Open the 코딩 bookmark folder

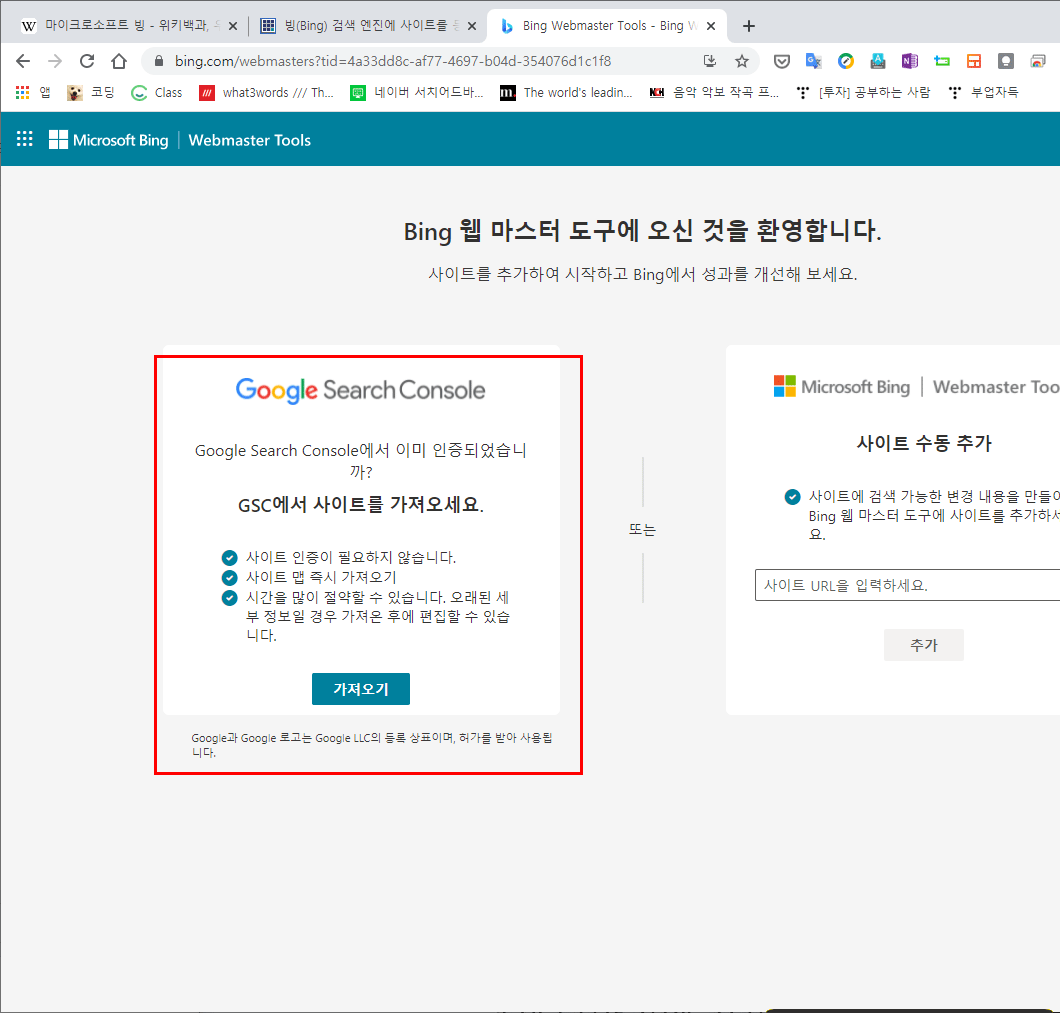point(91,93)
